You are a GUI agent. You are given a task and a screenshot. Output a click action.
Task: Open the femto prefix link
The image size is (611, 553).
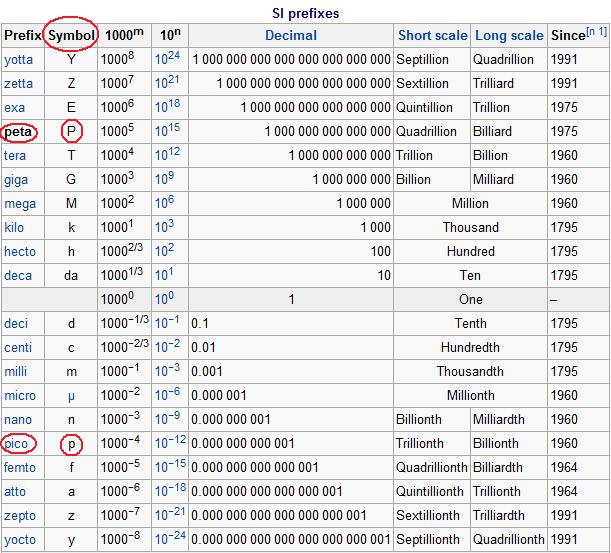pos(20,467)
